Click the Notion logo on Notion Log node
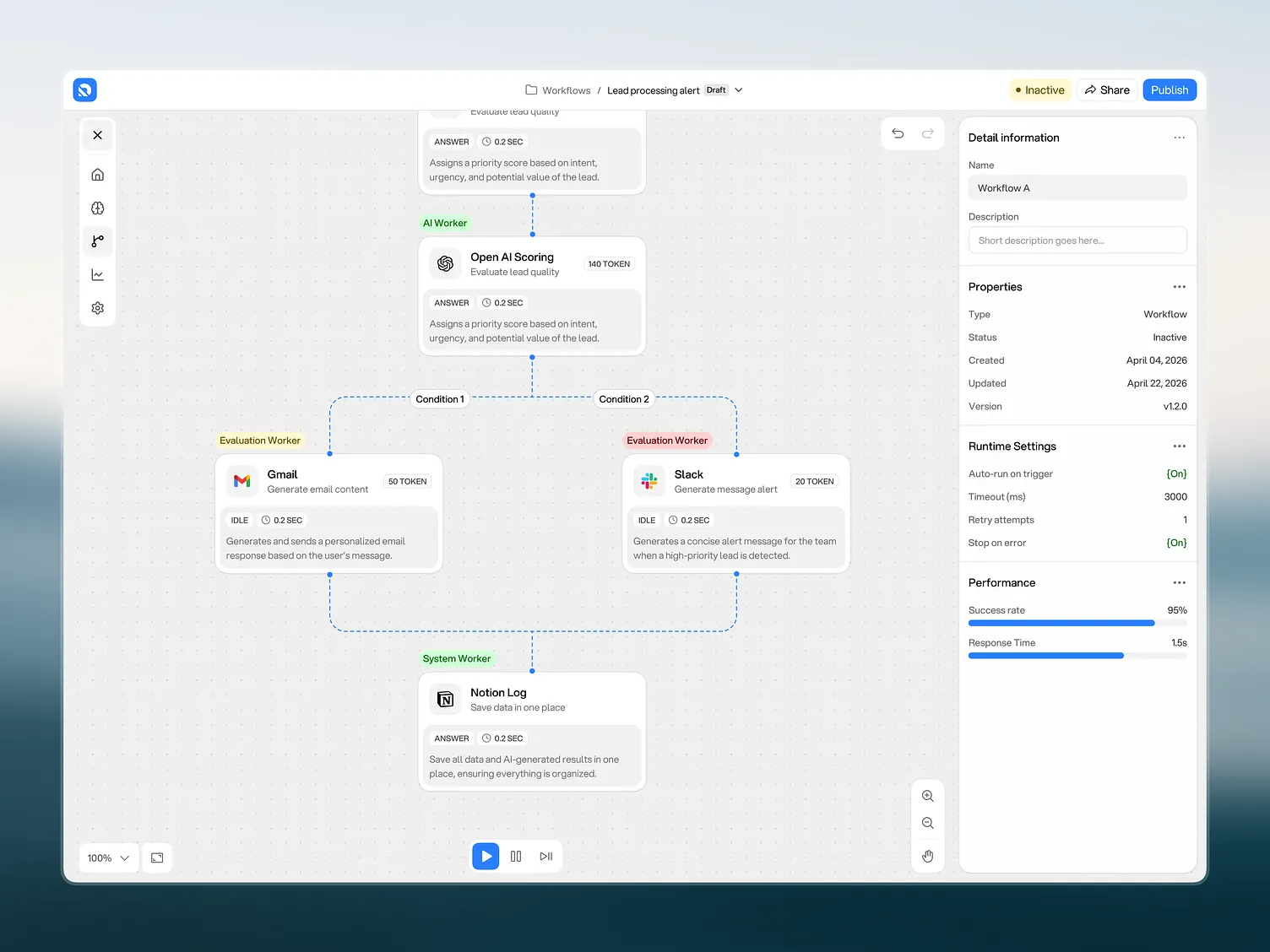This screenshot has width=1270, height=952. tap(445, 700)
